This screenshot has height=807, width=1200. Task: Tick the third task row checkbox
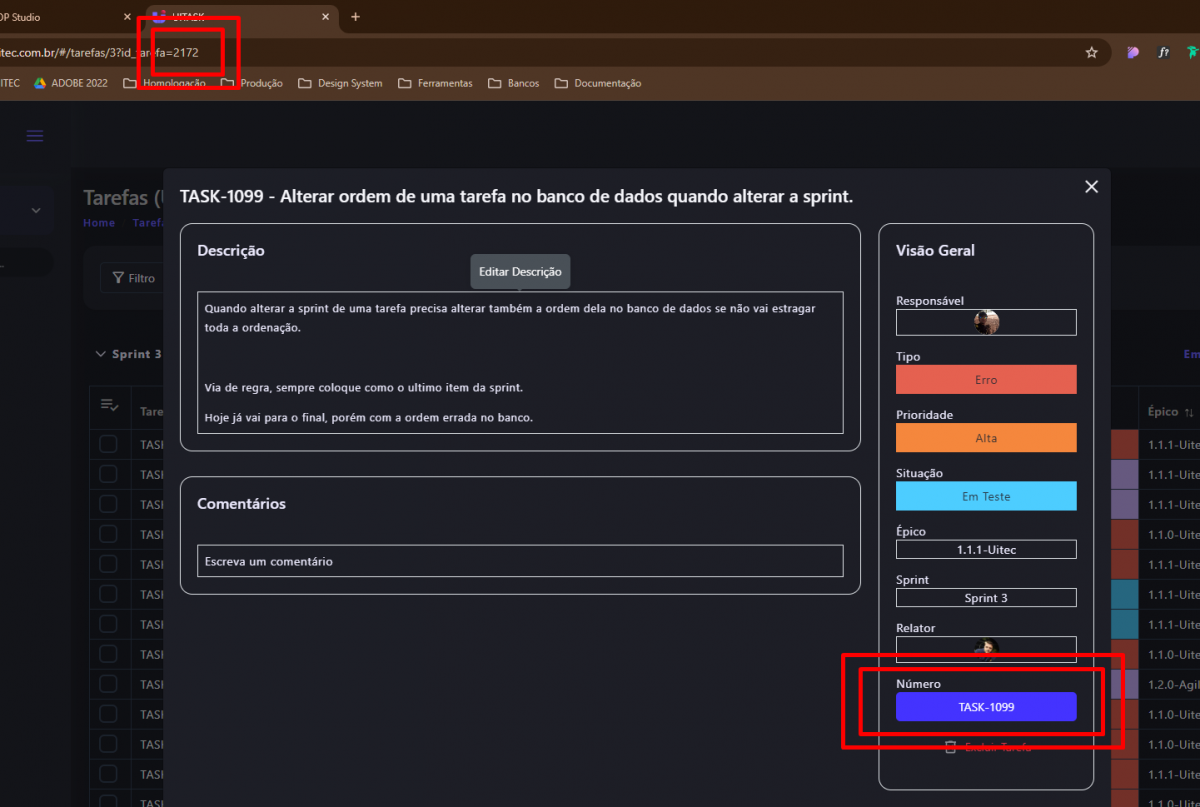[x=108, y=504]
